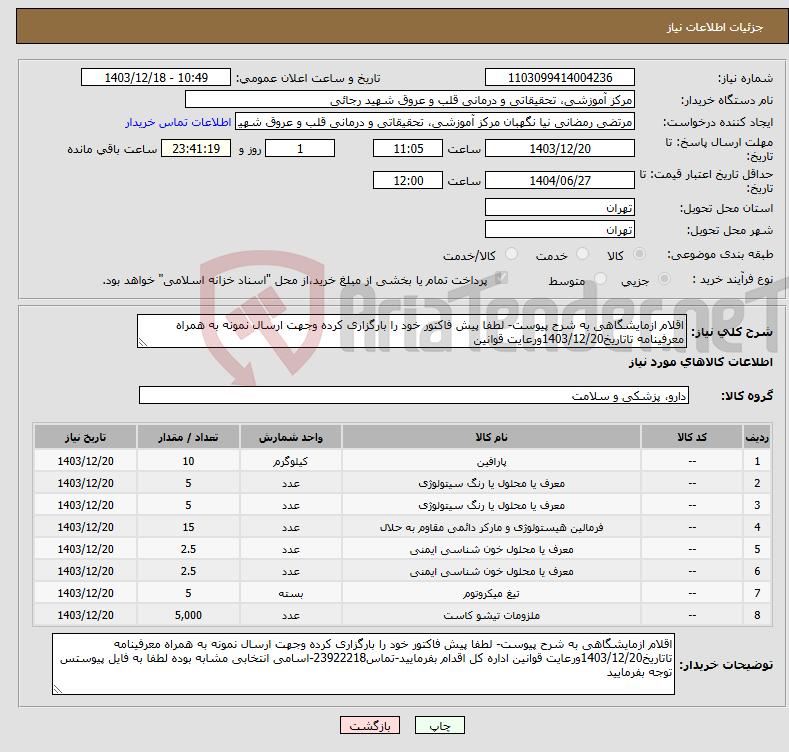Select the متوسط purchase type radio
Image resolution: width=789 pixels, height=752 pixels.
tap(600, 278)
